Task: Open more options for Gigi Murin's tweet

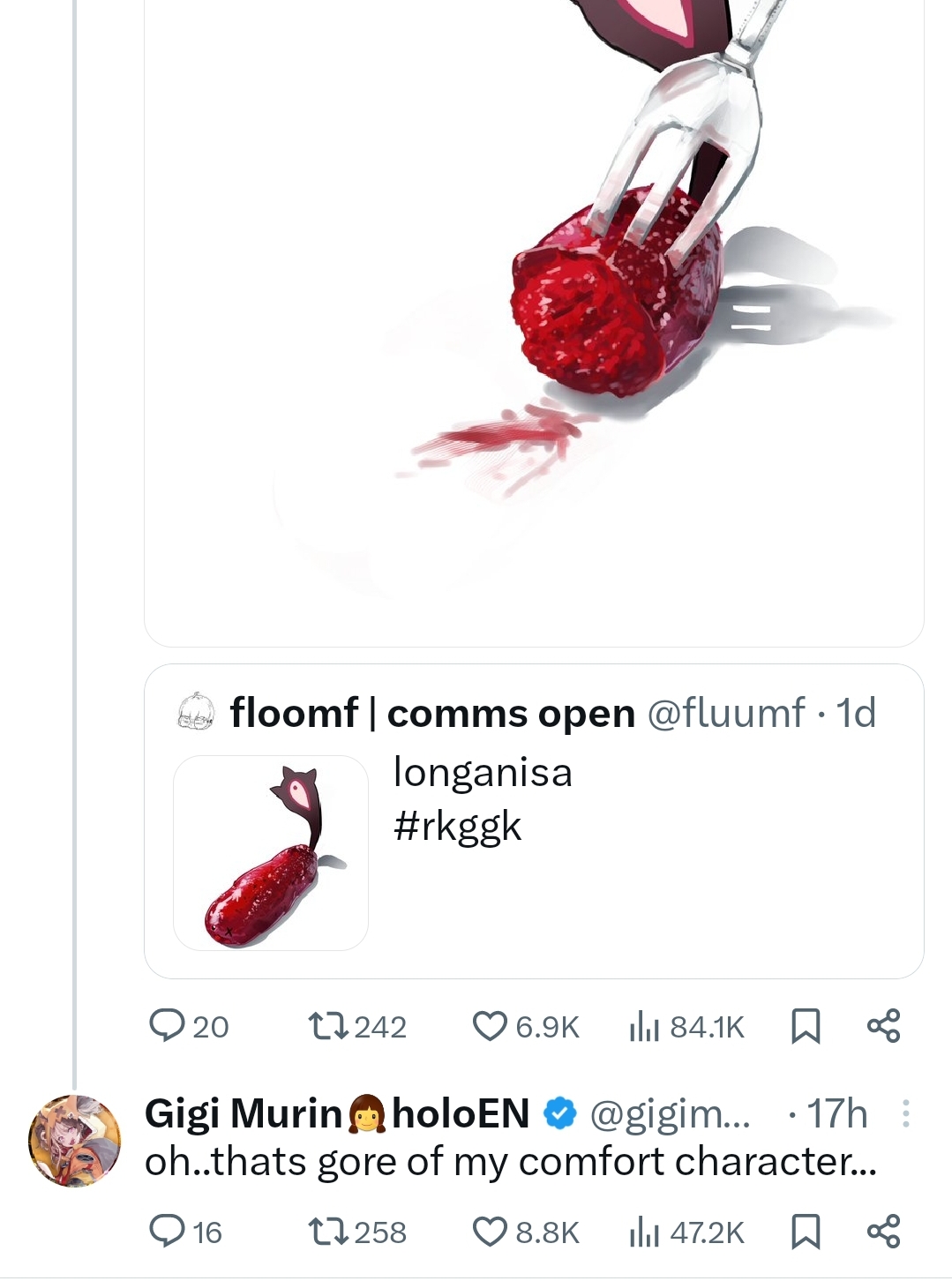Action: 905,1114
